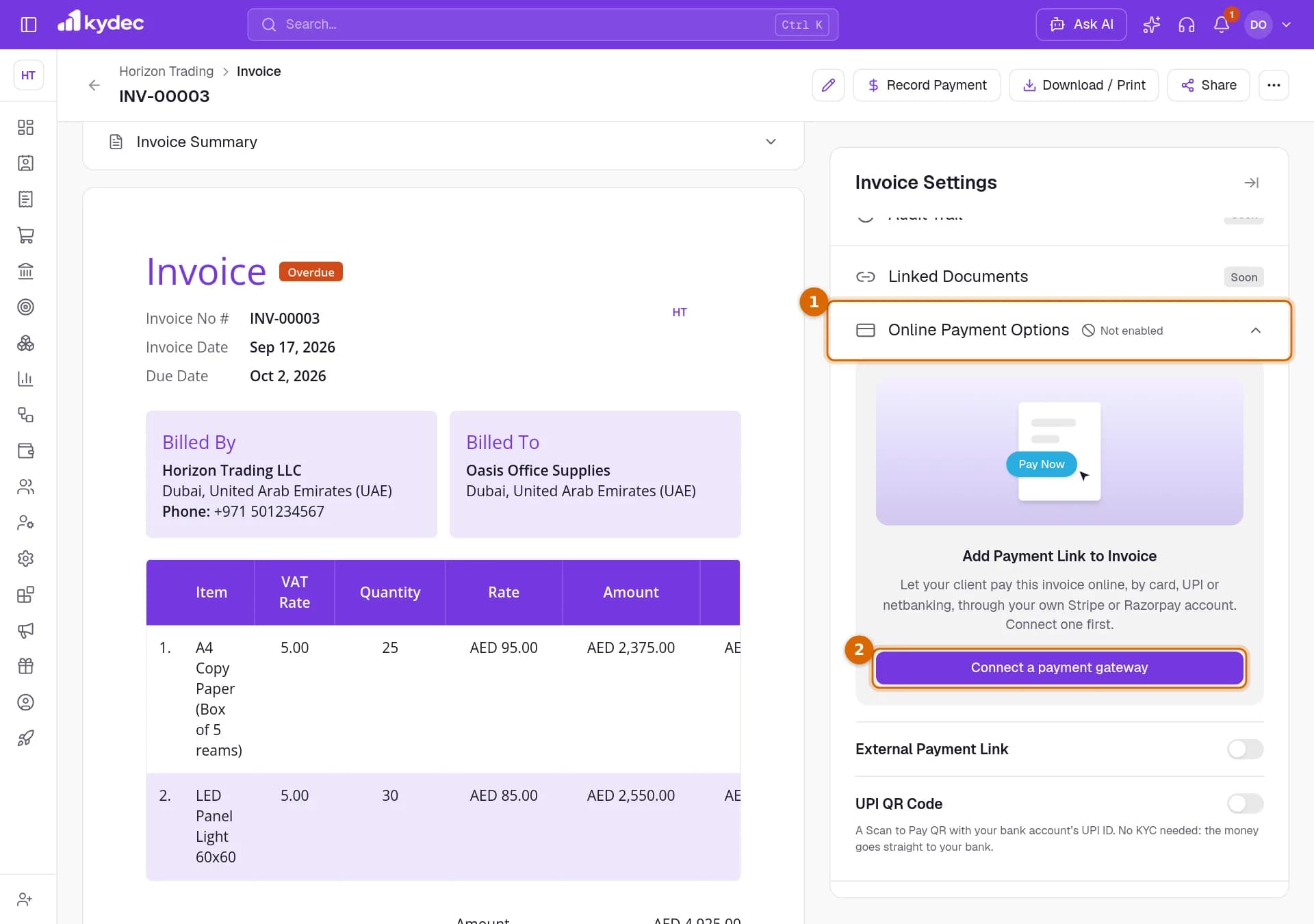This screenshot has width=1314, height=924.
Task: Open the headphones support icon
Action: point(1186,25)
